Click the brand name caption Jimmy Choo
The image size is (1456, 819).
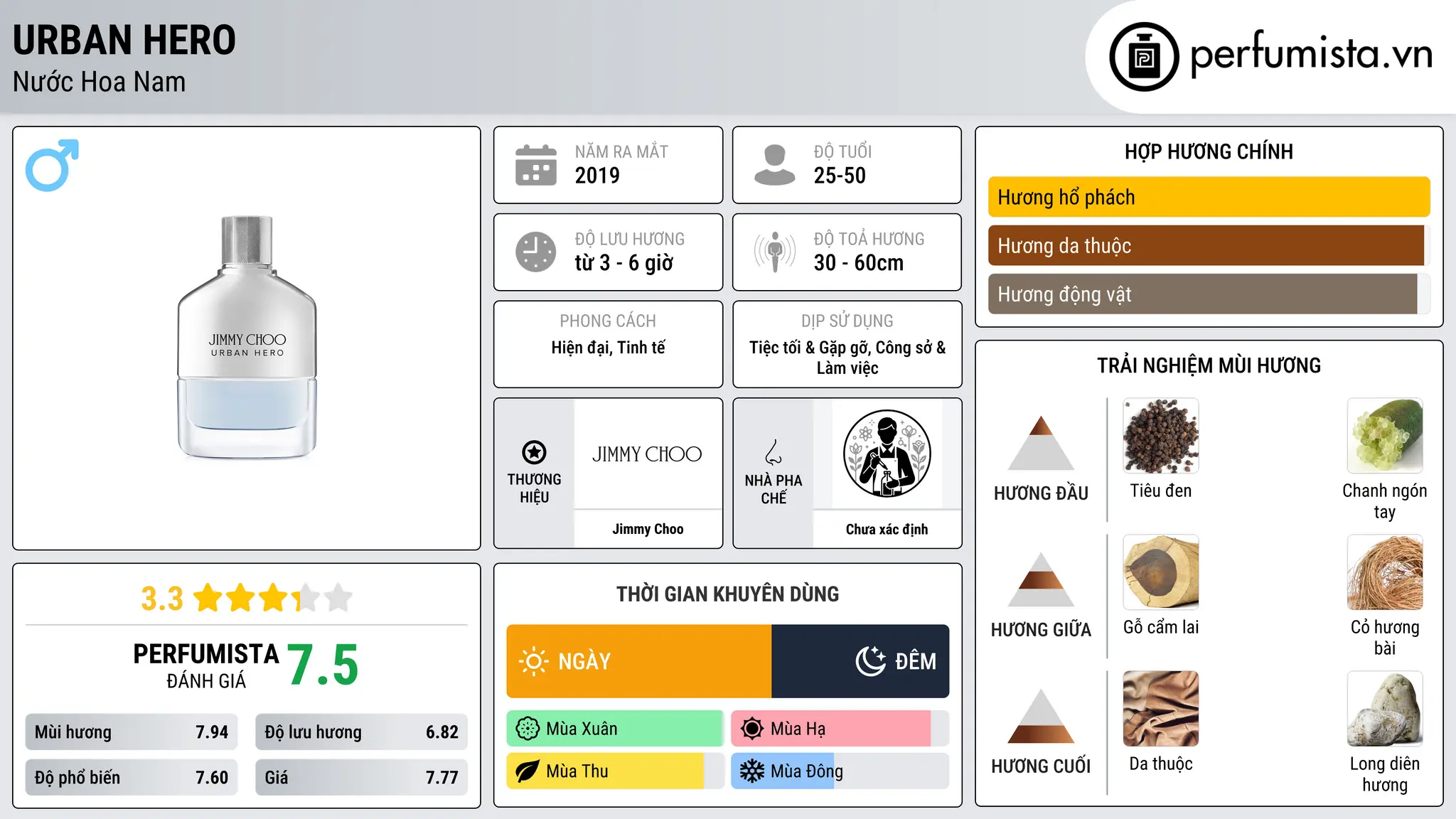tap(648, 529)
